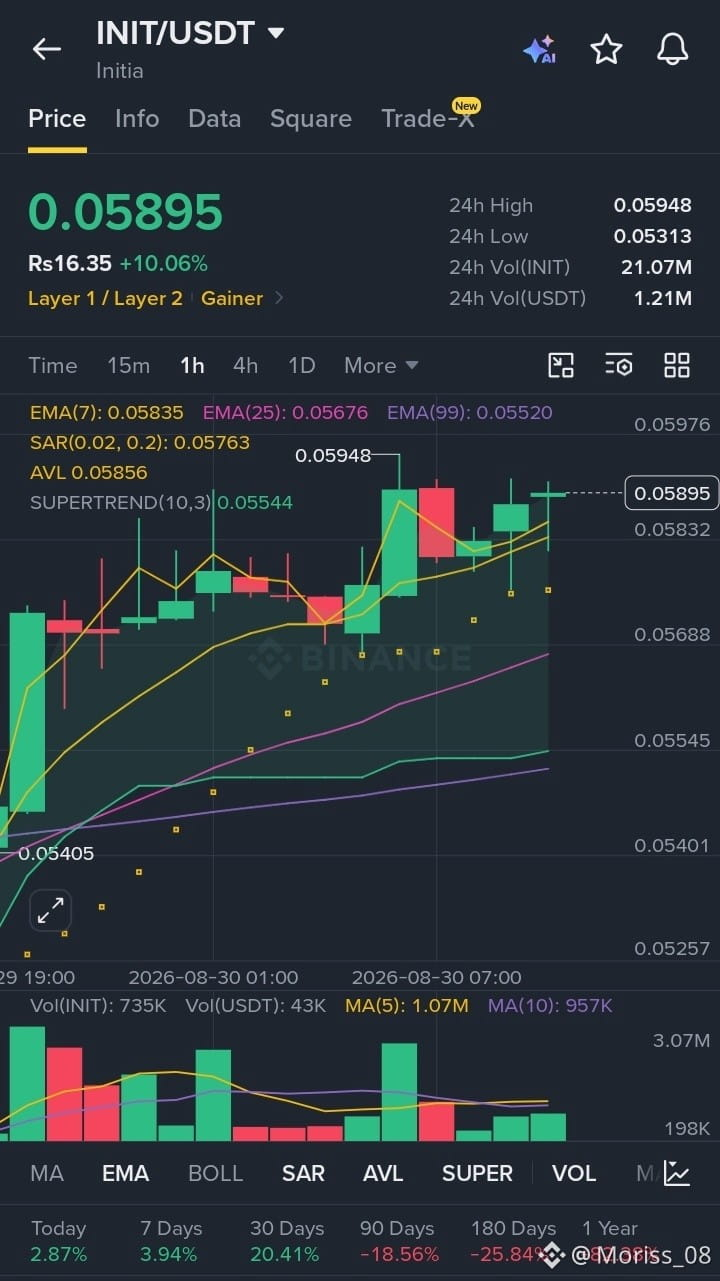Viewport: 720px width, 1281px height.
Task: Click the 7 Days 3.94% performance
Action: click(x=170, y=1241)
